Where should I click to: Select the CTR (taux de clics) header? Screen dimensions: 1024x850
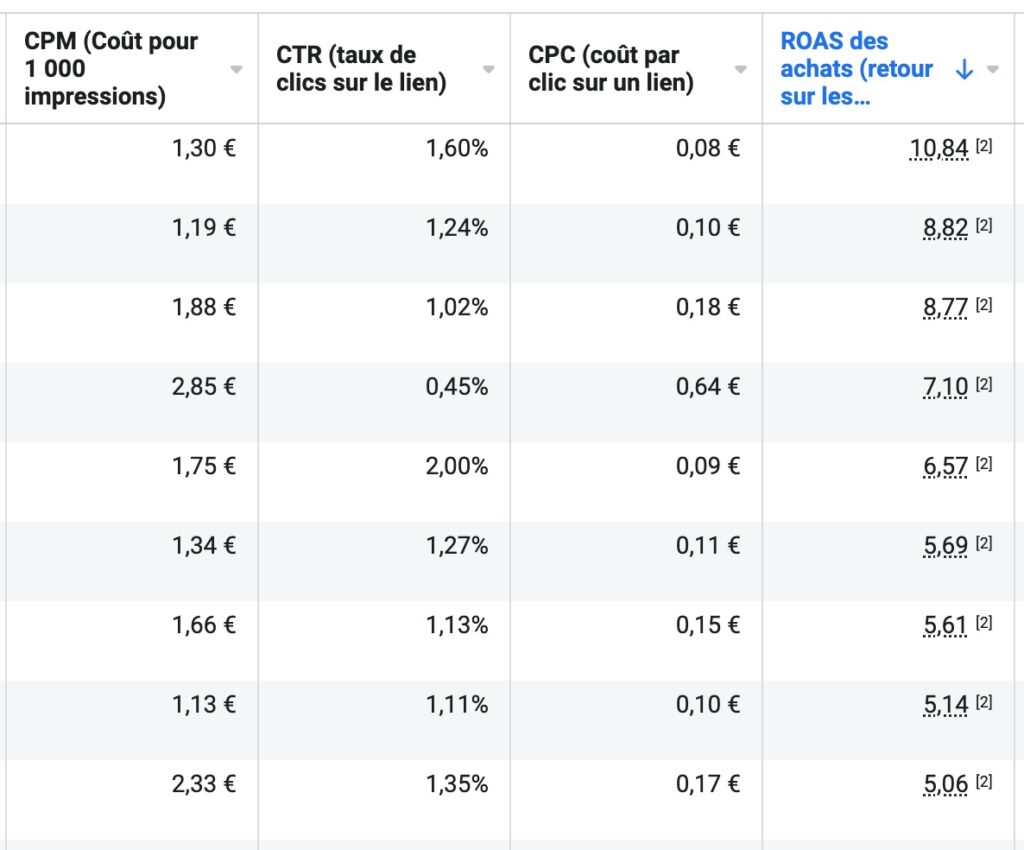(361, 69)
